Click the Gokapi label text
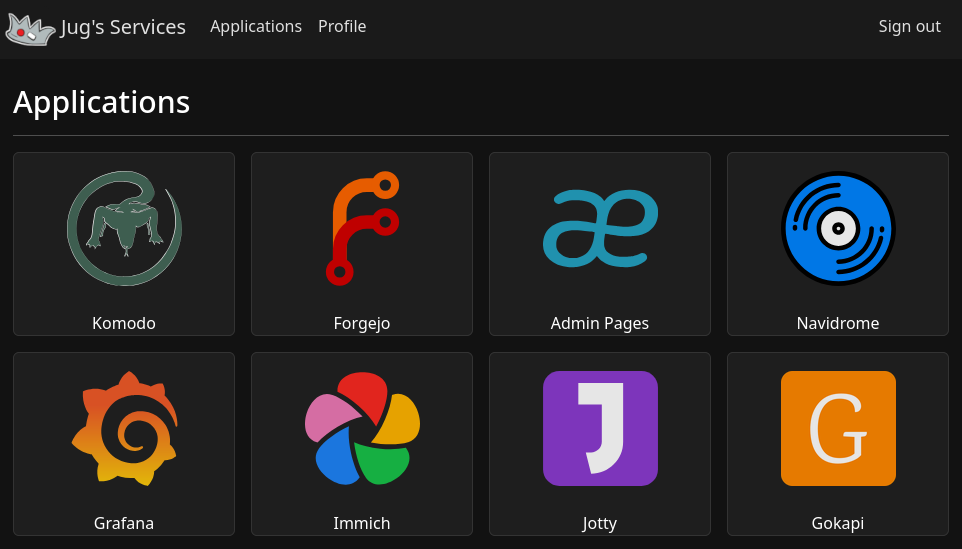Screen dimensions: 962x549 (838, 523)
